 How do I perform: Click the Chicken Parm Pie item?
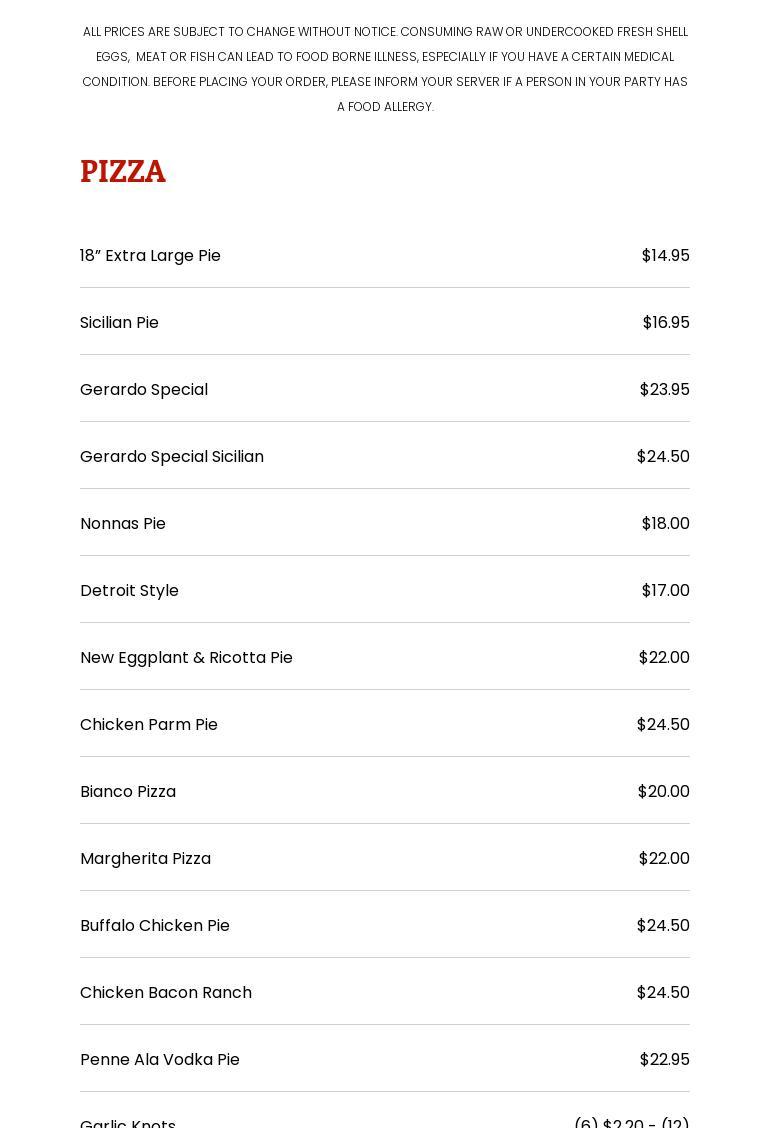coord(149,725)
